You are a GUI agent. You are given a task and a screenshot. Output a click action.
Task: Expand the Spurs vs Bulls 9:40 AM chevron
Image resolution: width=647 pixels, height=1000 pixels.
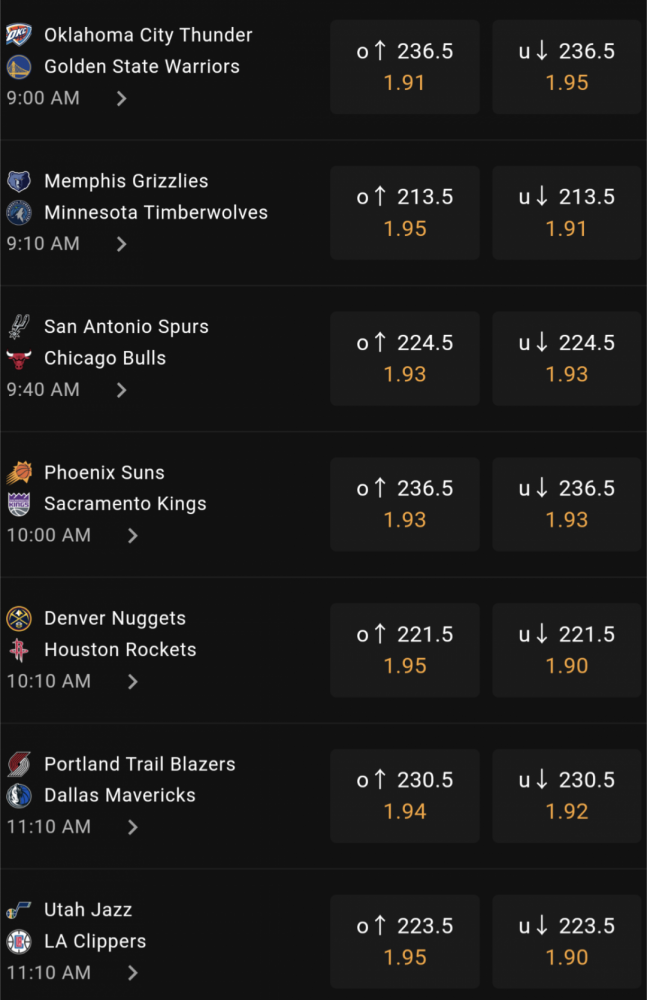[x=121, y=390]
